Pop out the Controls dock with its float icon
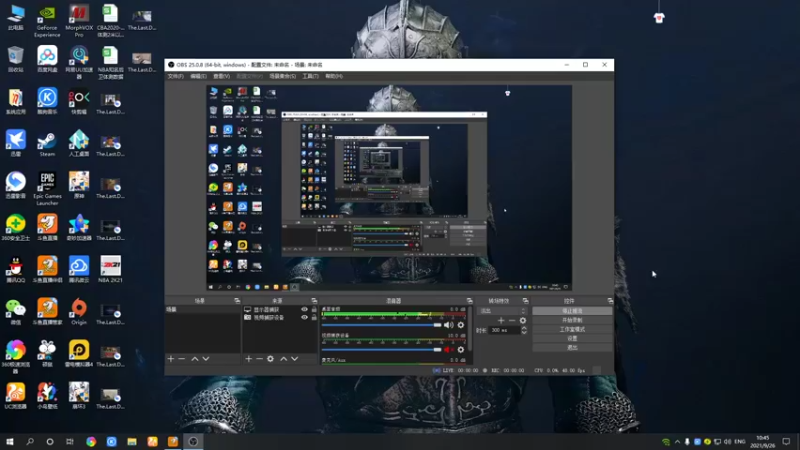 tap(610, 301)
